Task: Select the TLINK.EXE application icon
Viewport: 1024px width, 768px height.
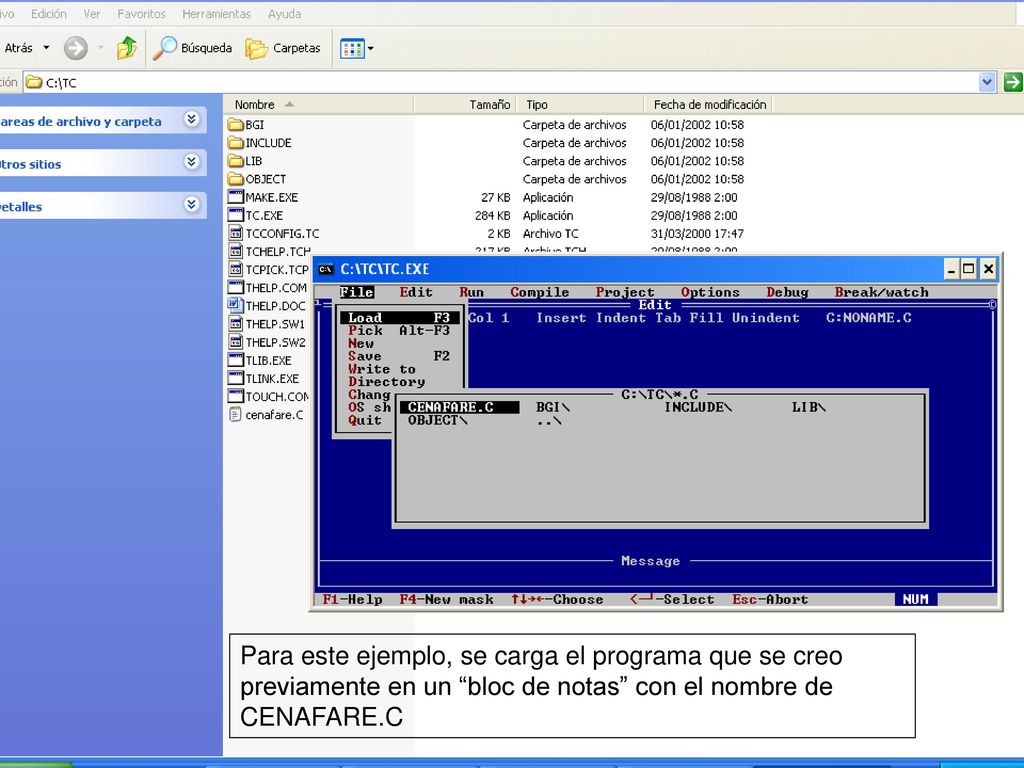Action: tap(236, 378)
